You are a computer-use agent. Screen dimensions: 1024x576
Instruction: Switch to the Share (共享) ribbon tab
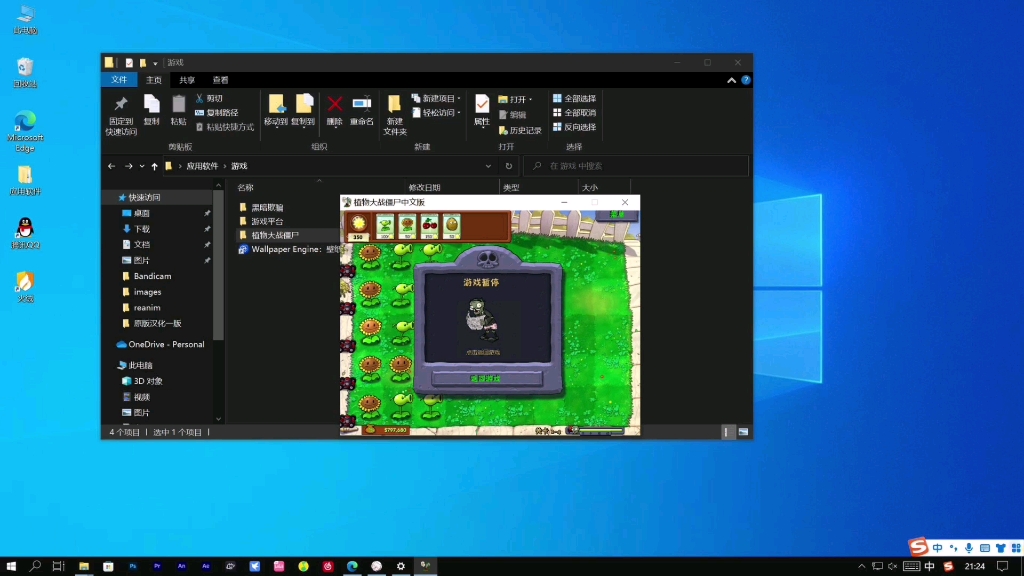[x=187, y=80]
